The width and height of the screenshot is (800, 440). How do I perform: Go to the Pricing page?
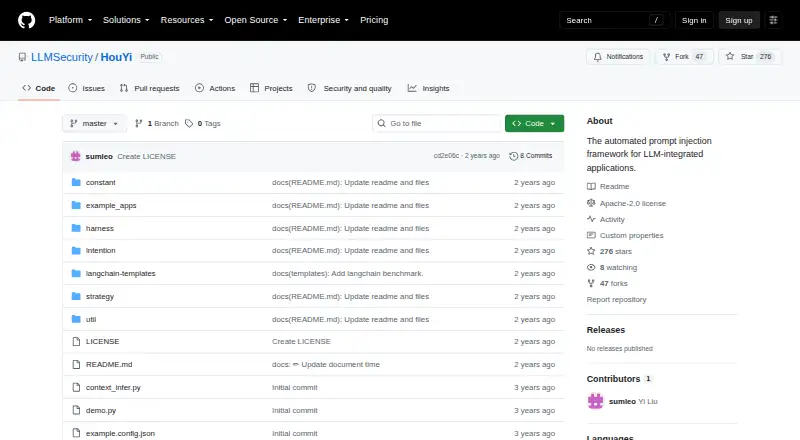tap(374, 20)
